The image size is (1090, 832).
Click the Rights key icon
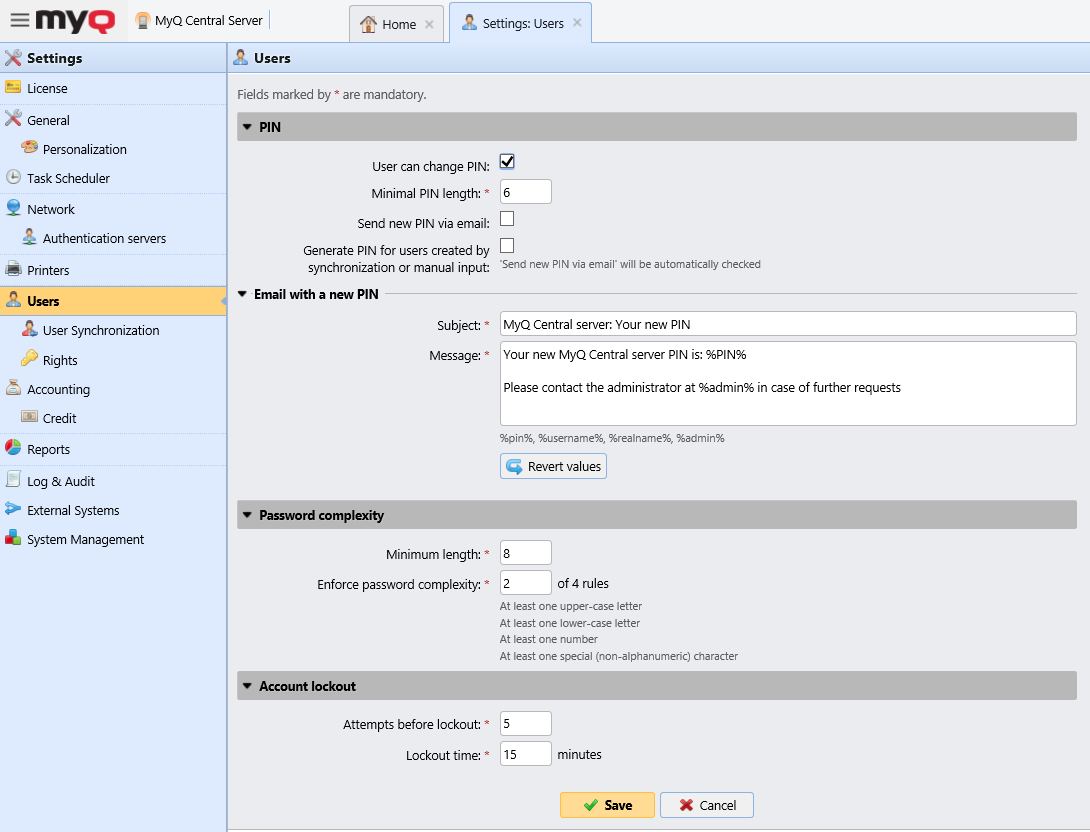[x=29, y=360]
